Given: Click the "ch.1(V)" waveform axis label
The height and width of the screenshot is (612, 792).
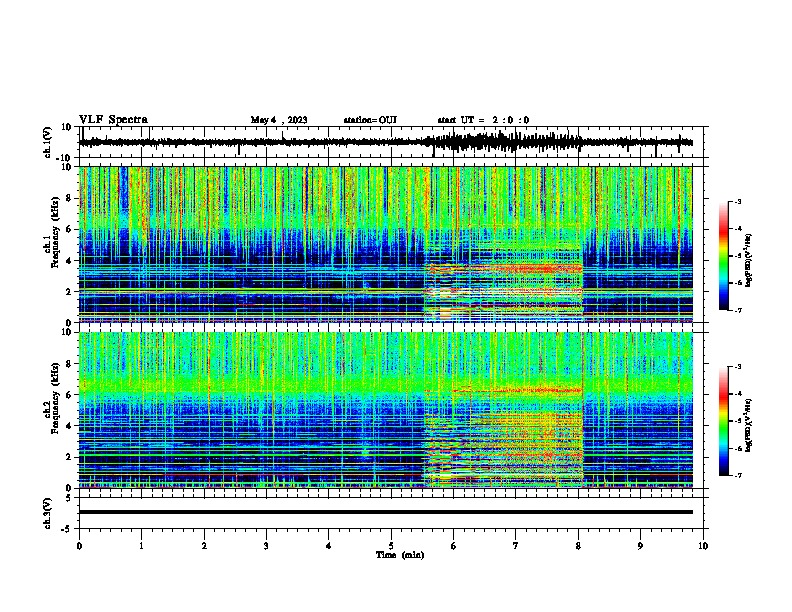Looking at the screenshot, I should [x=48, y=142].
